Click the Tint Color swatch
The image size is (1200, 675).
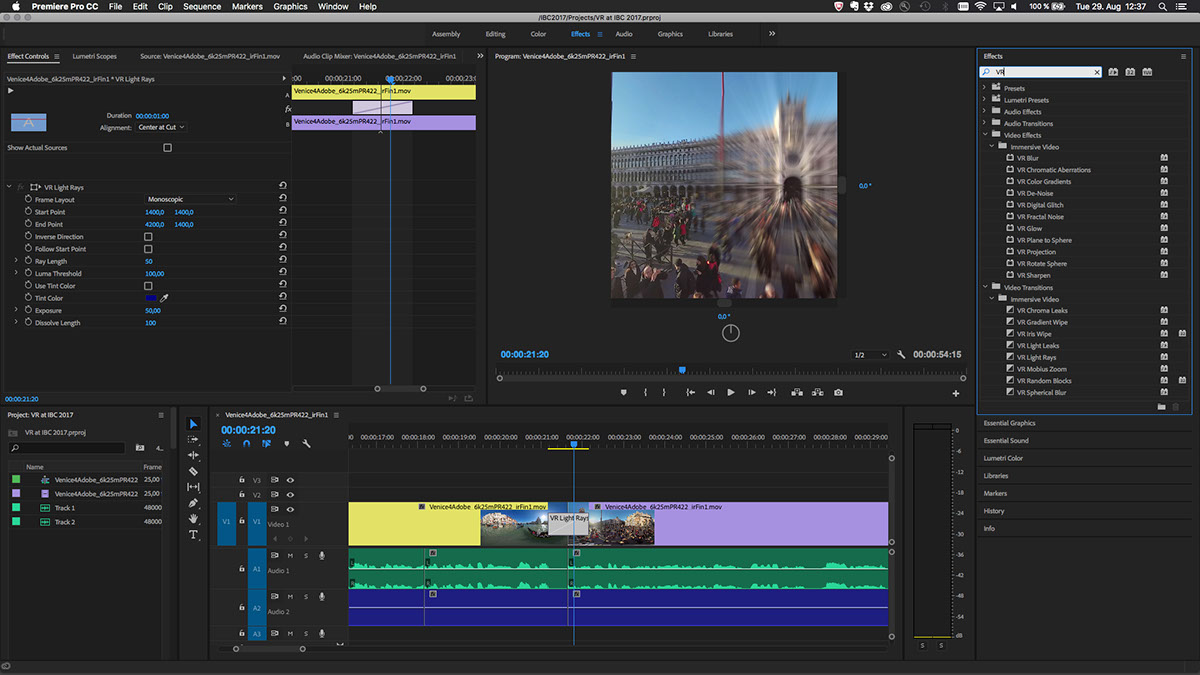pos(151,298)
